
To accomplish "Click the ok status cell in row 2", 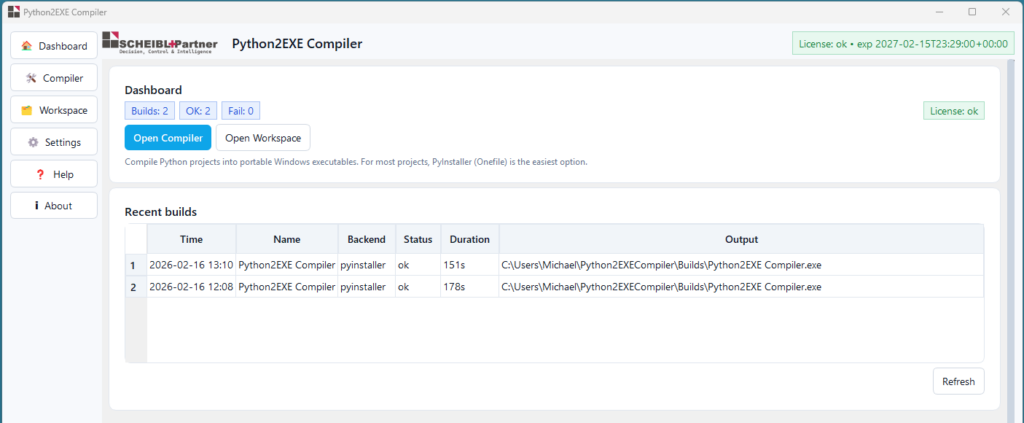I will [x=418, y=287].
